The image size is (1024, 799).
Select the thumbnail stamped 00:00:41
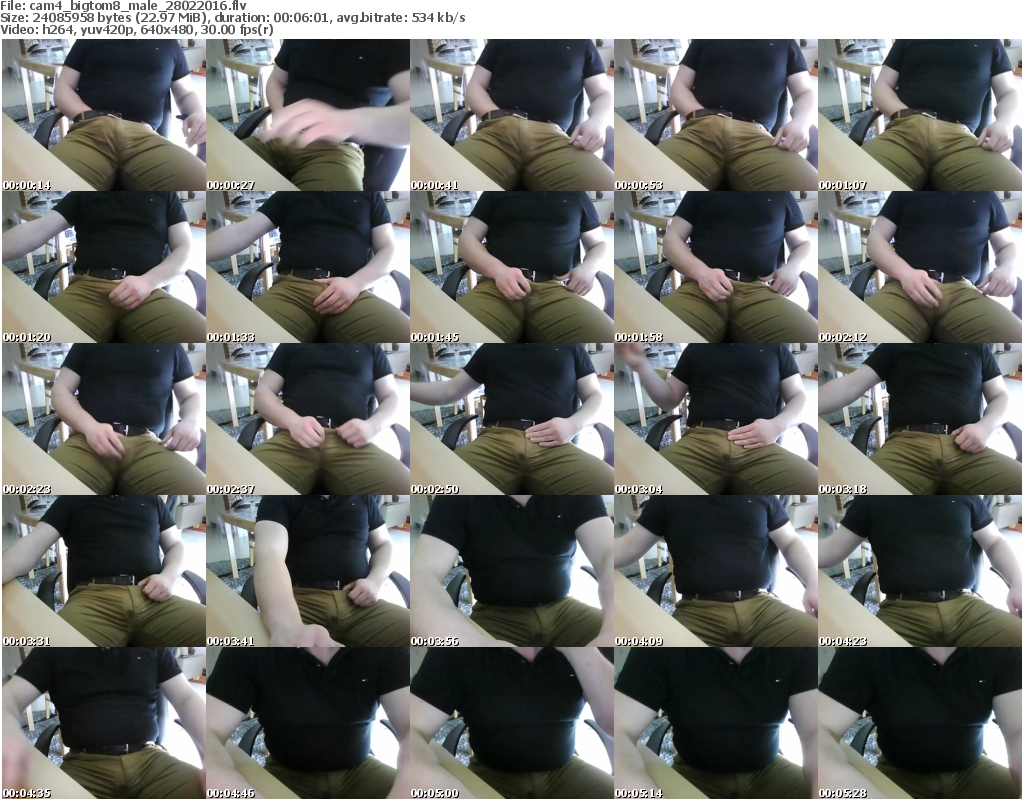[x=512, y=115]
